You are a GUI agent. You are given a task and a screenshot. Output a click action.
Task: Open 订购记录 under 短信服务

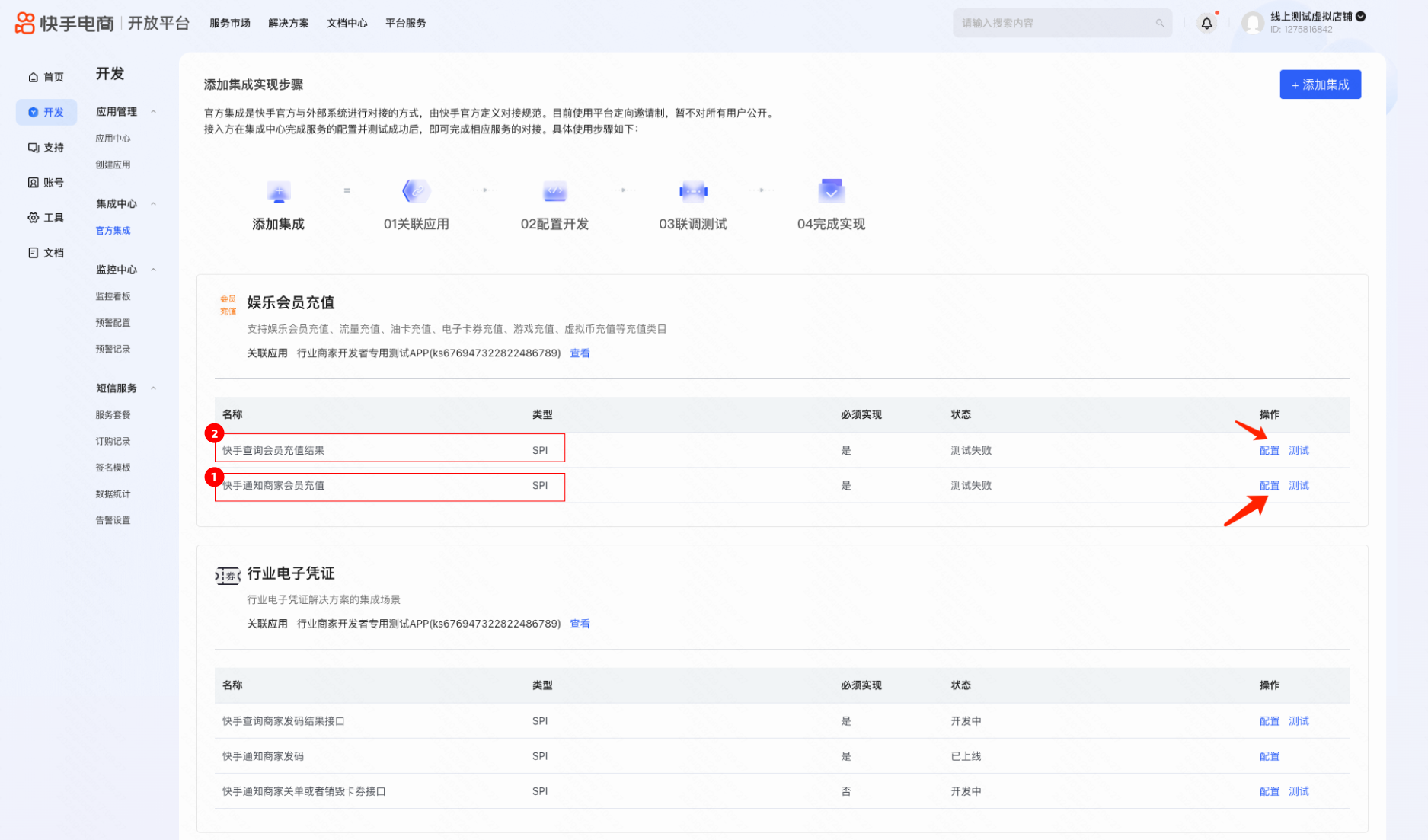pyautogui.click(x=113, y=442)
